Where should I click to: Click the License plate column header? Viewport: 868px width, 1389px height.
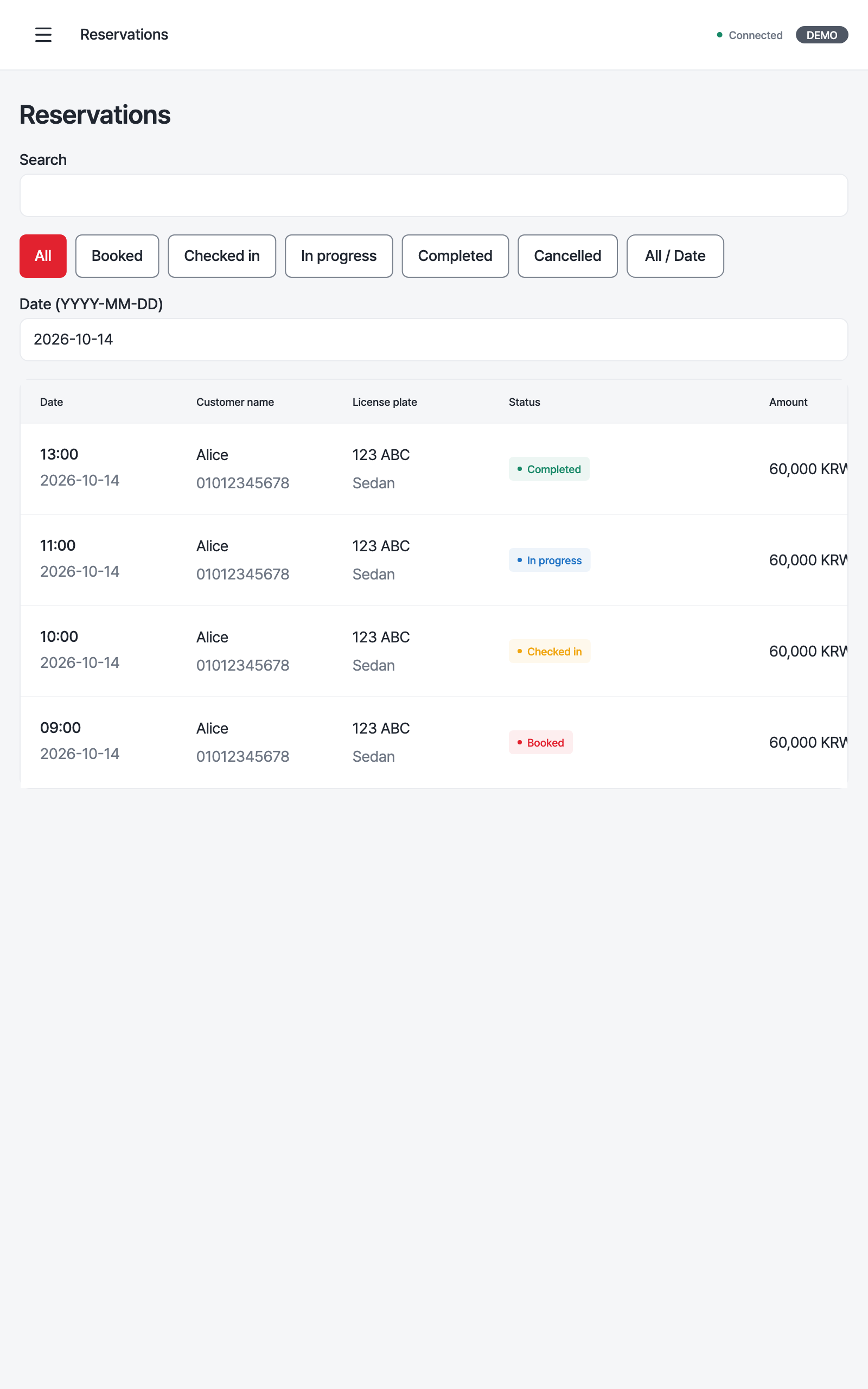click(x=385, y=403)
